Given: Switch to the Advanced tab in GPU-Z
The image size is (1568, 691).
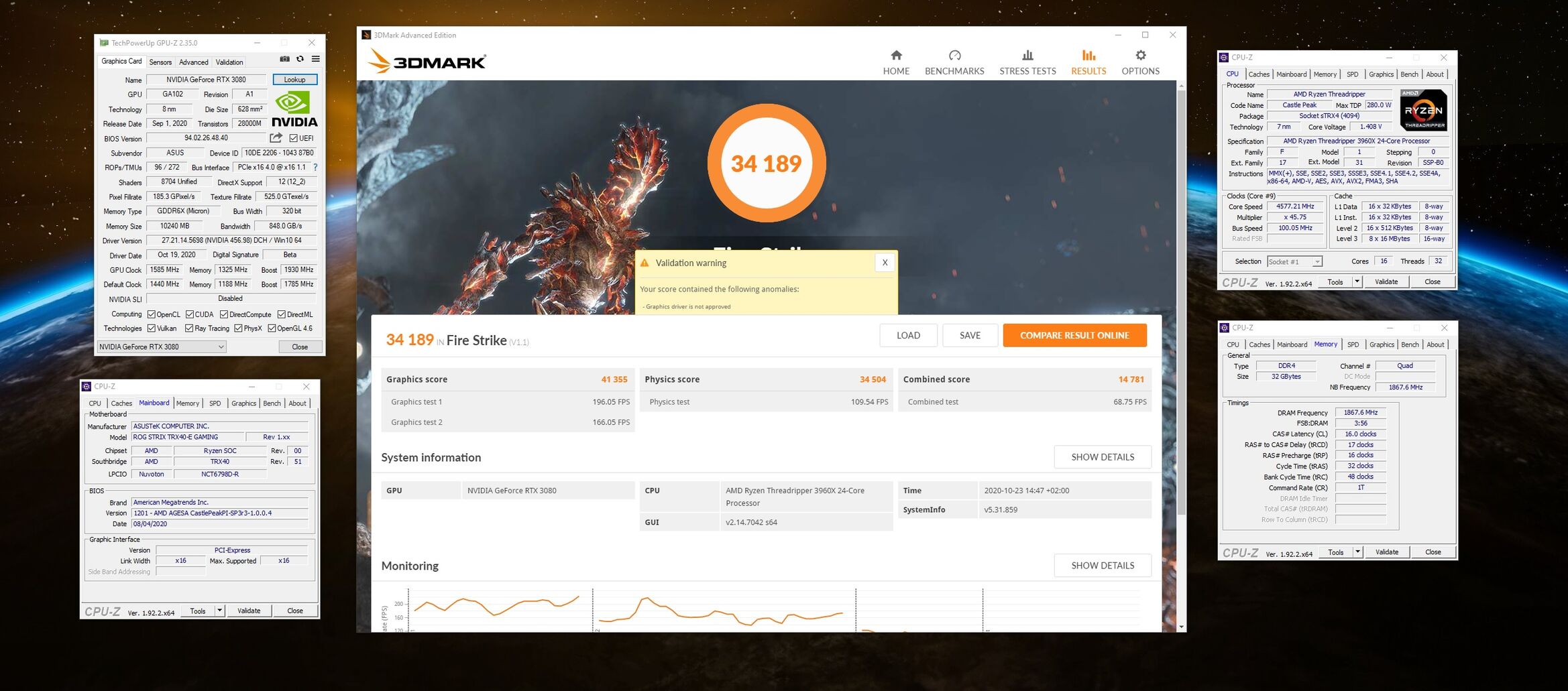Looking at the screenshot, I should (x=194, y=62).
